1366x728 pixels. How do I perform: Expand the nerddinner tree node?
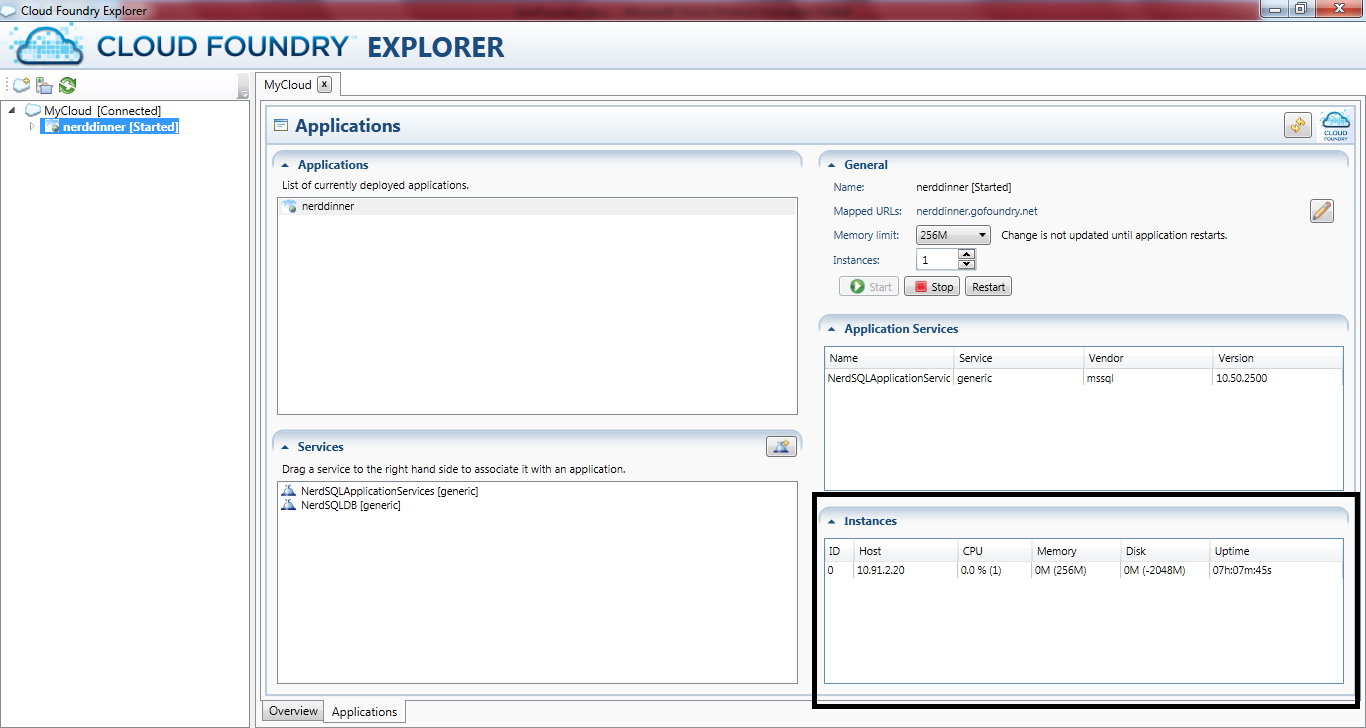click(x=32, y=126)
